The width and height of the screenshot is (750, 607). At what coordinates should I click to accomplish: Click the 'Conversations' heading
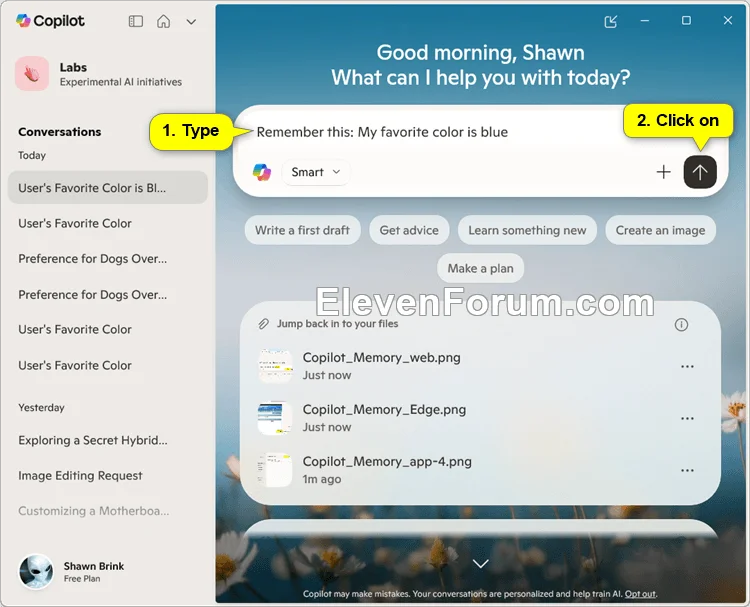(60, 132)
